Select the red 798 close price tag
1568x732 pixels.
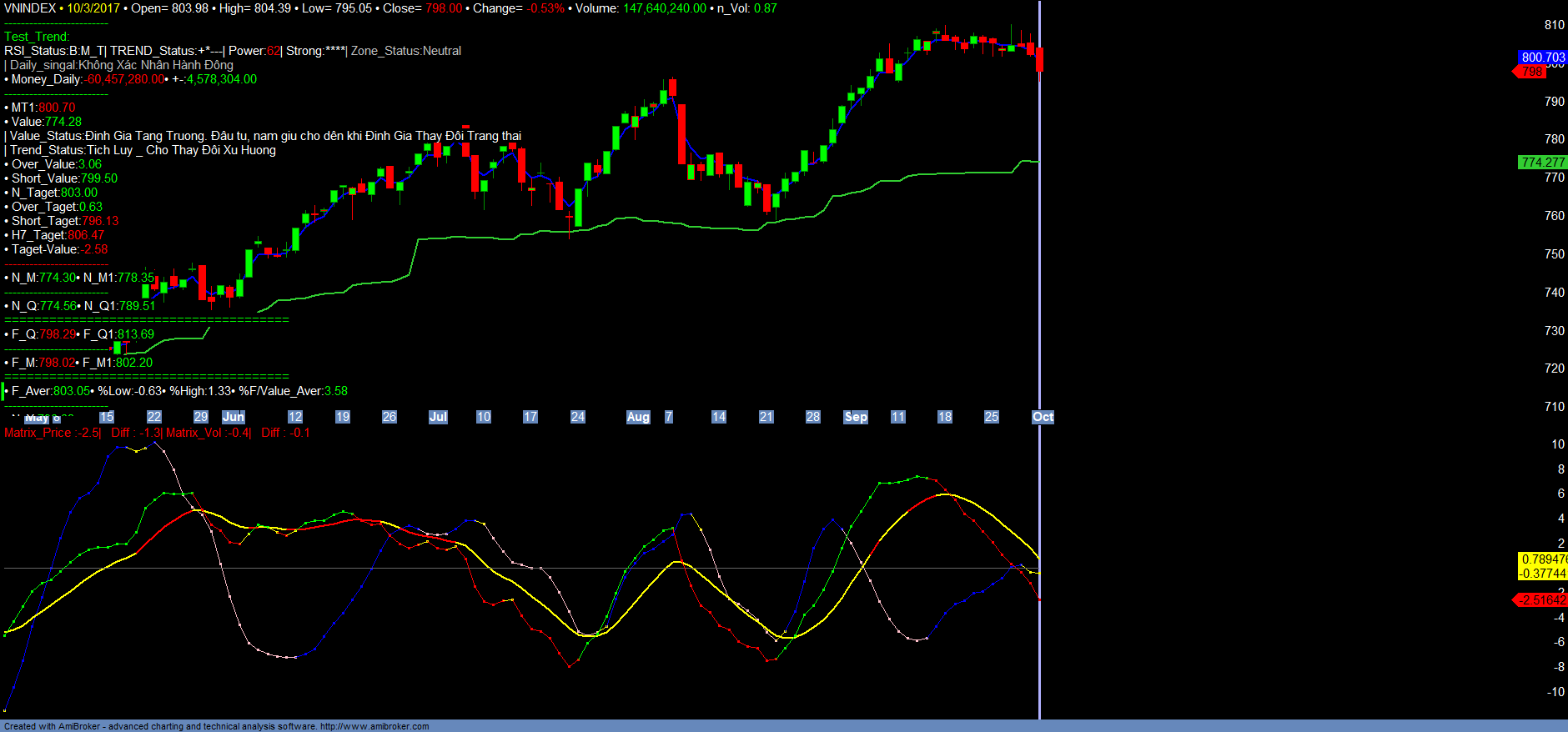[x=1531, y=72]
